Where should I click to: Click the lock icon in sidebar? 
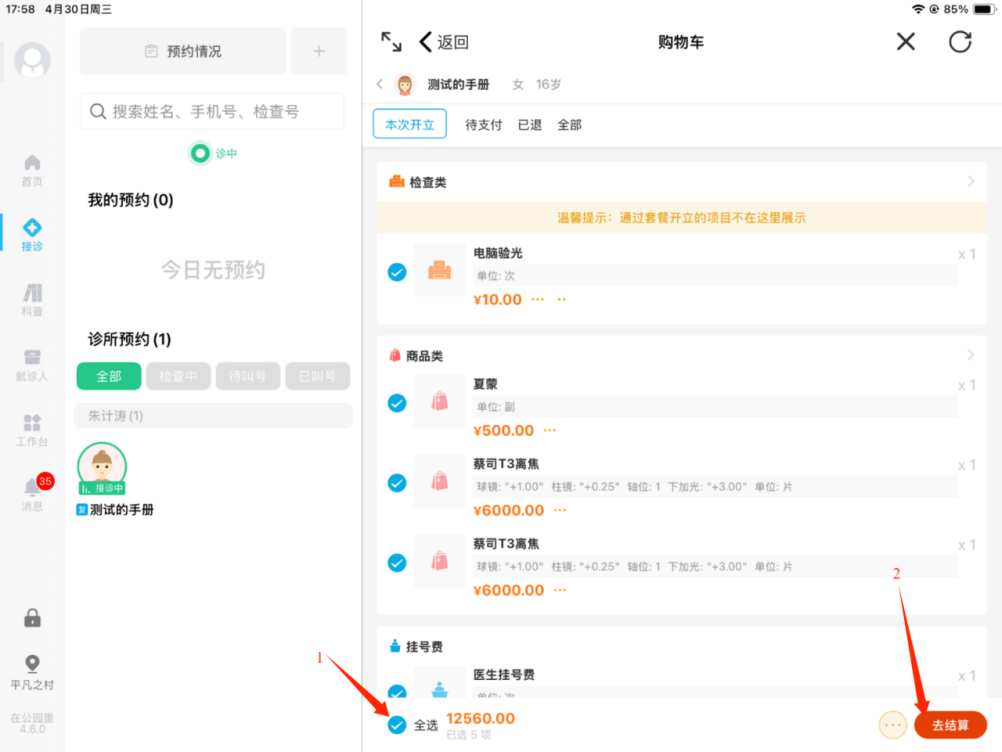(x=32, y=618)
